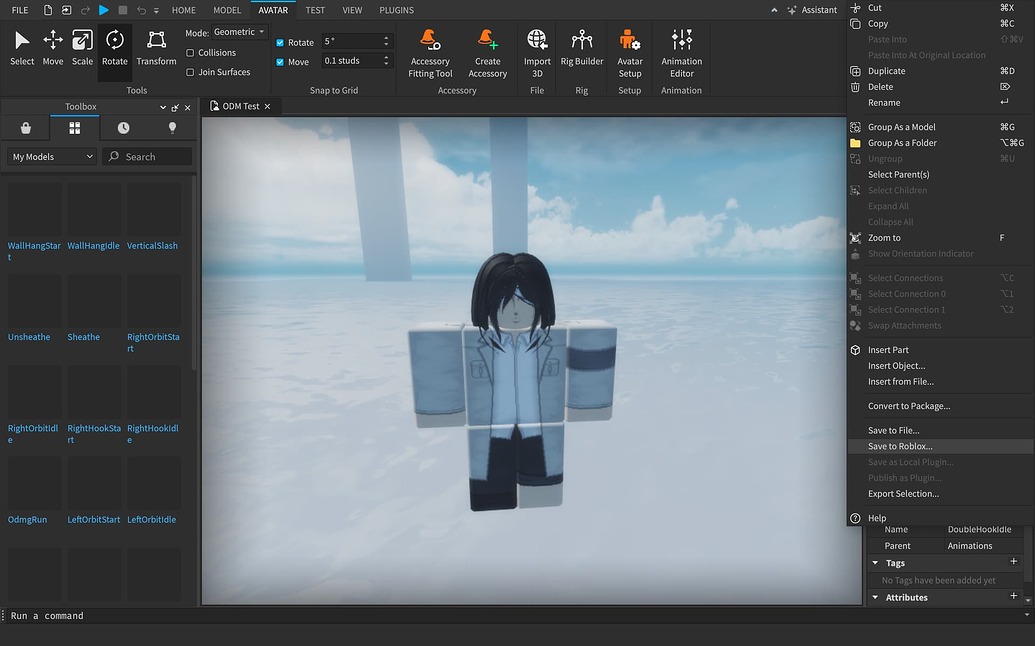Open the Mode Geometric dropdown
Screen dimensions: 1035x646
tap(236, 31)
